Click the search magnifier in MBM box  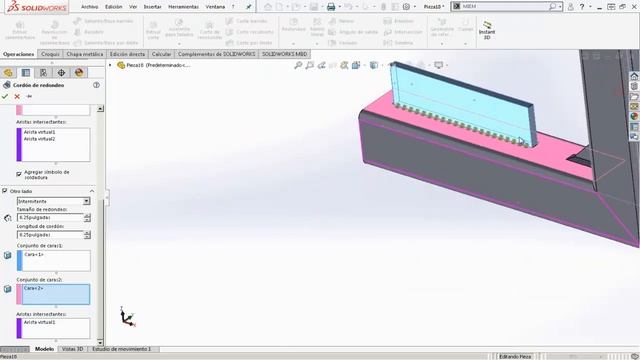(x=552, y=7)
